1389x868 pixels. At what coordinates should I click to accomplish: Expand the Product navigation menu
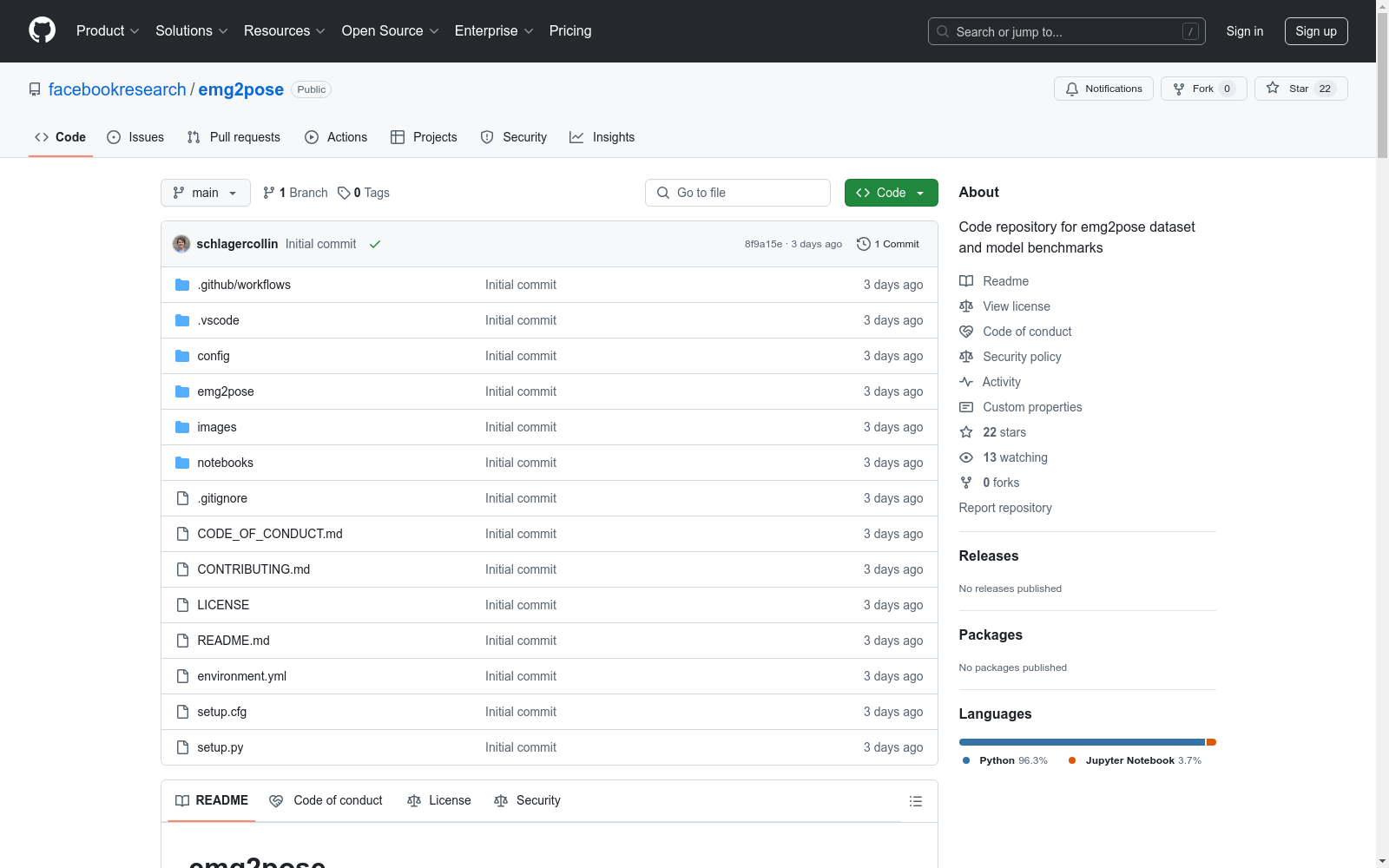[x=108, y=31]
